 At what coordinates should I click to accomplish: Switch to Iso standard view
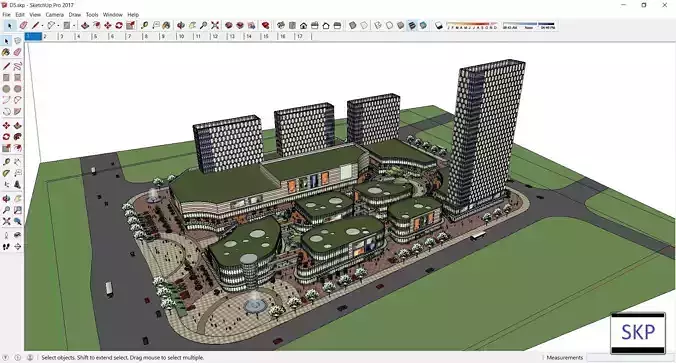coord(281,26)
